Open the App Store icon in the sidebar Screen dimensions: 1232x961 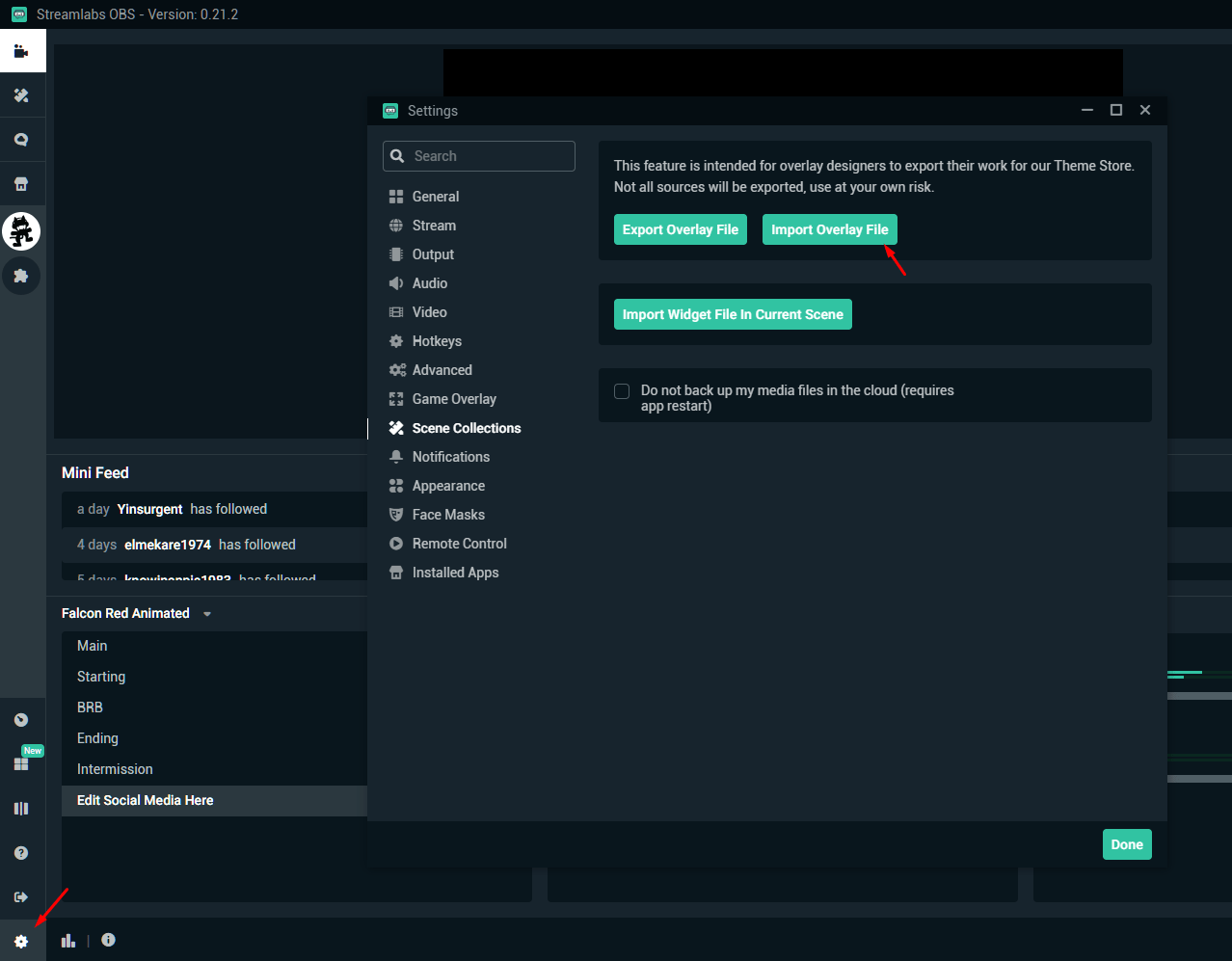click(x=22, y=183)
